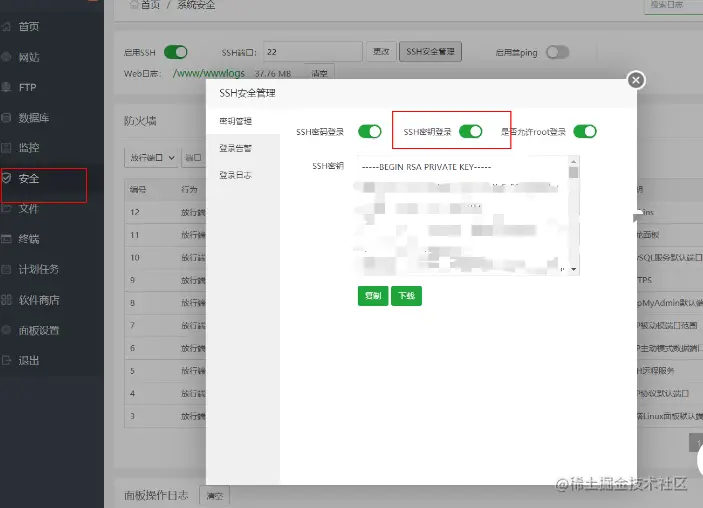Click the 端口 input next to dropdown
Screen dimensions: 703x508
click(x=194, y=157)
